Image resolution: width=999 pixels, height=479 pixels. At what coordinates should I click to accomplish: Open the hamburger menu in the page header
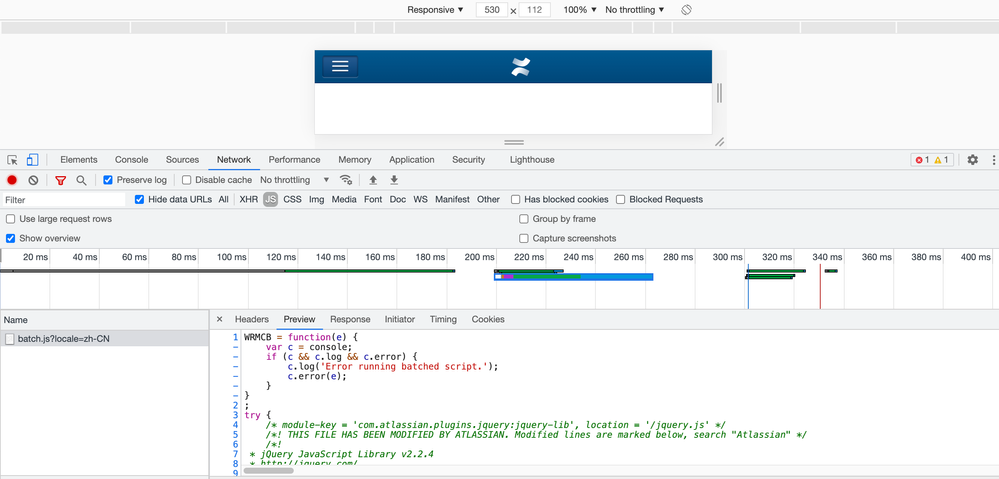click(340, 66)
